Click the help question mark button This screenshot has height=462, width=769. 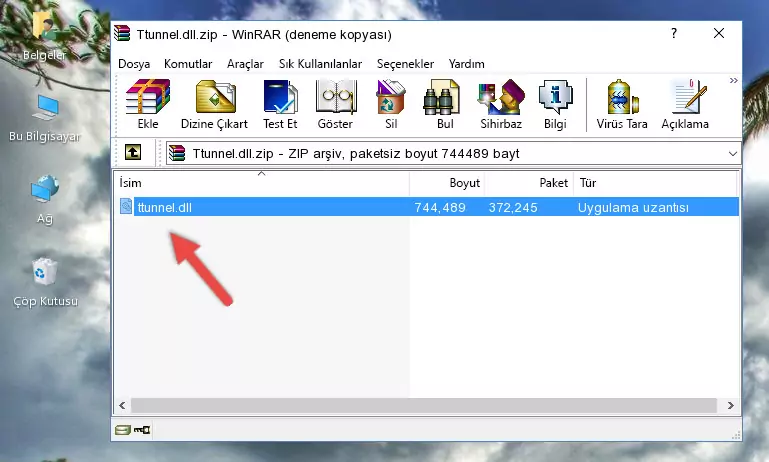(674, 33)
